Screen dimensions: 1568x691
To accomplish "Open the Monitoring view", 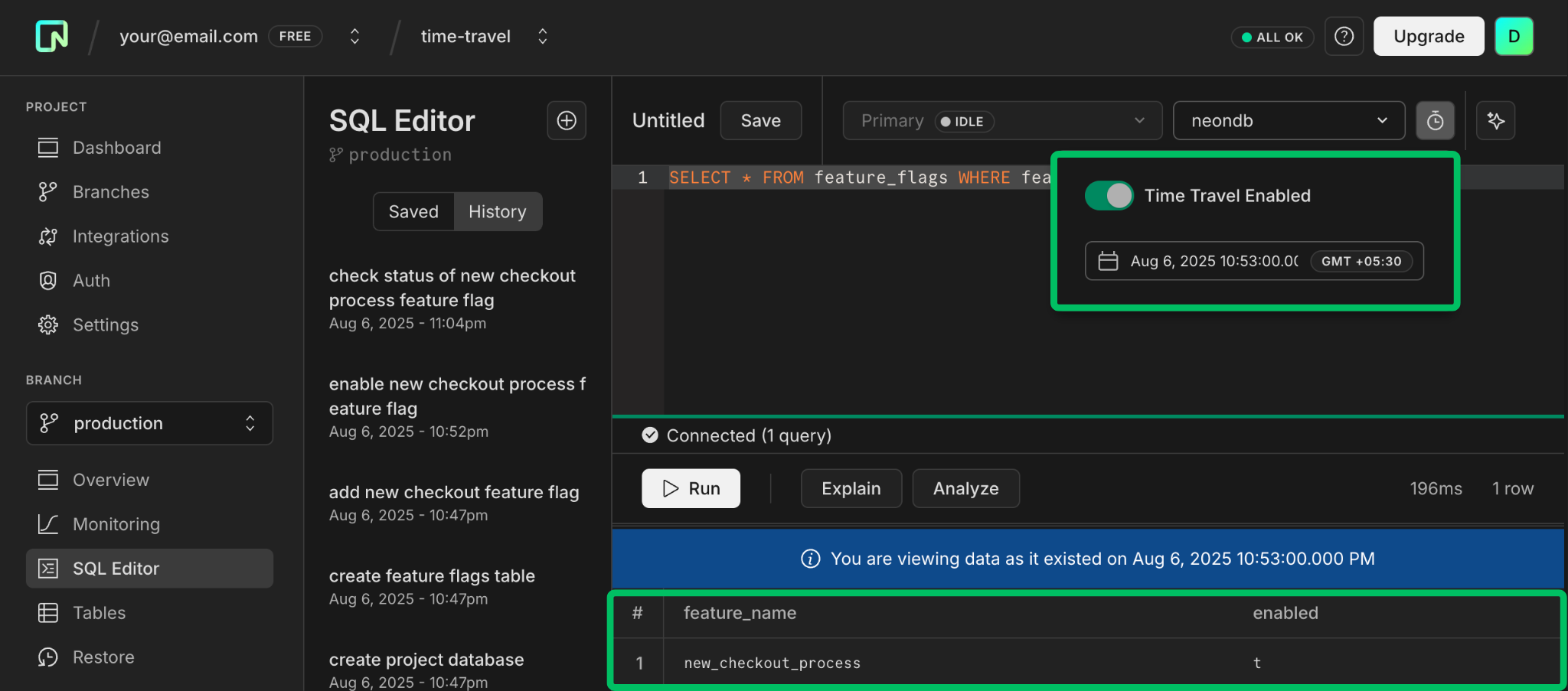I will point(116,523).
